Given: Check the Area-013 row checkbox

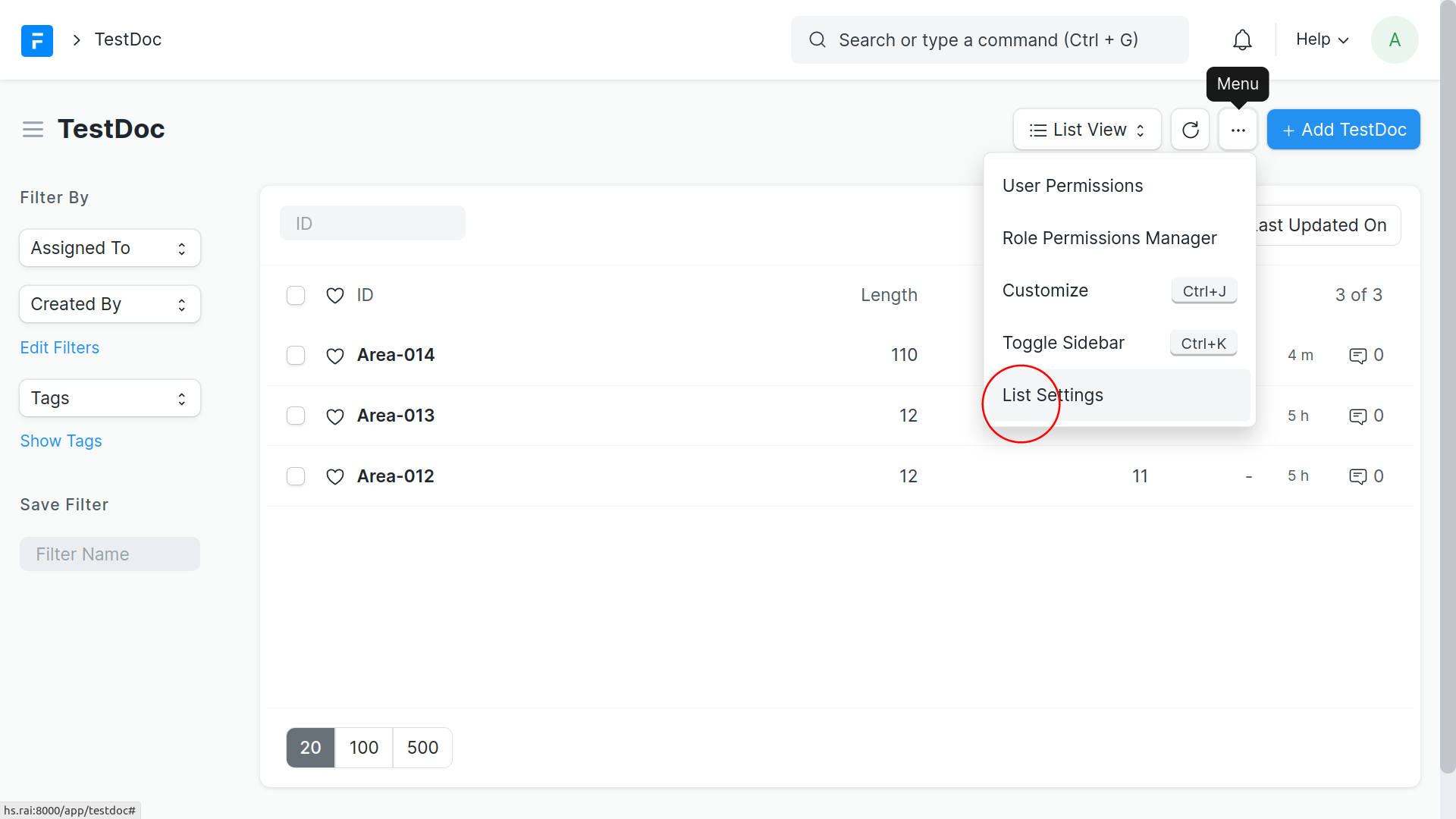Looking at the screenshot, I should (x=296, y=416).
